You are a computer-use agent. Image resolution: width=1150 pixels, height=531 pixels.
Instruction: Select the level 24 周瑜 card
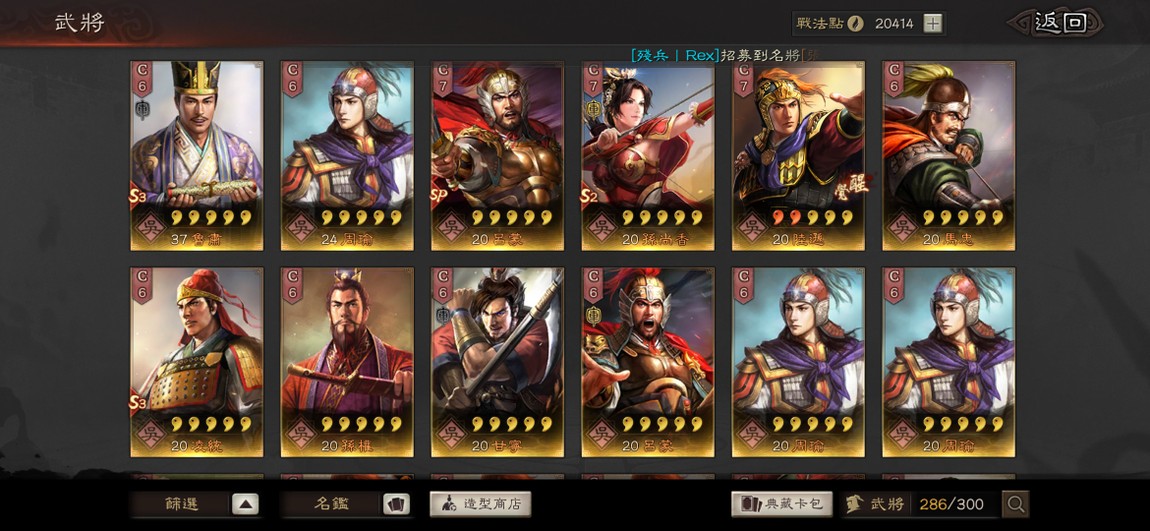[x=347, y=155]
